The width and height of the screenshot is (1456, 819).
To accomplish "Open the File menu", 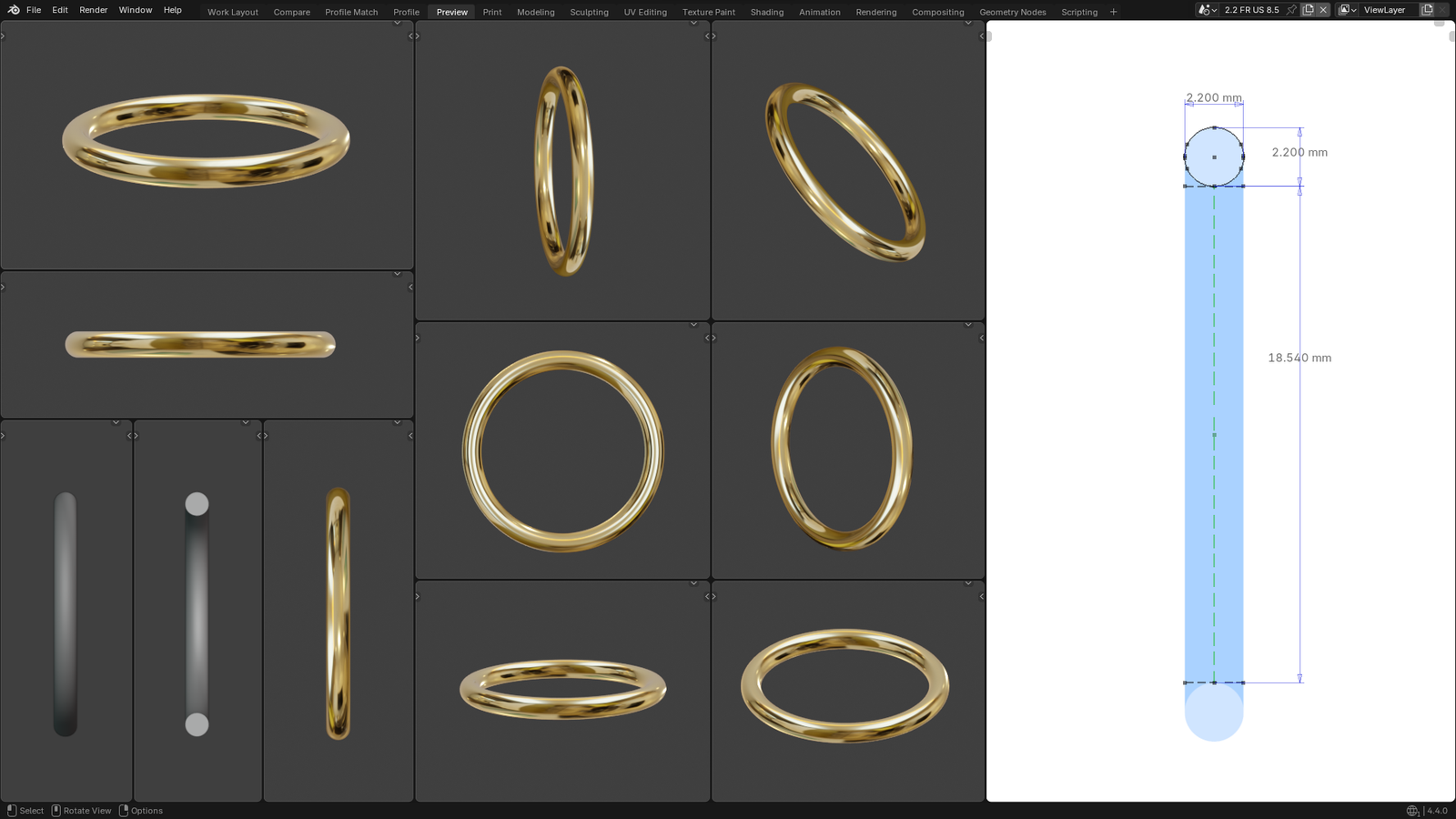I will [34, 10].
